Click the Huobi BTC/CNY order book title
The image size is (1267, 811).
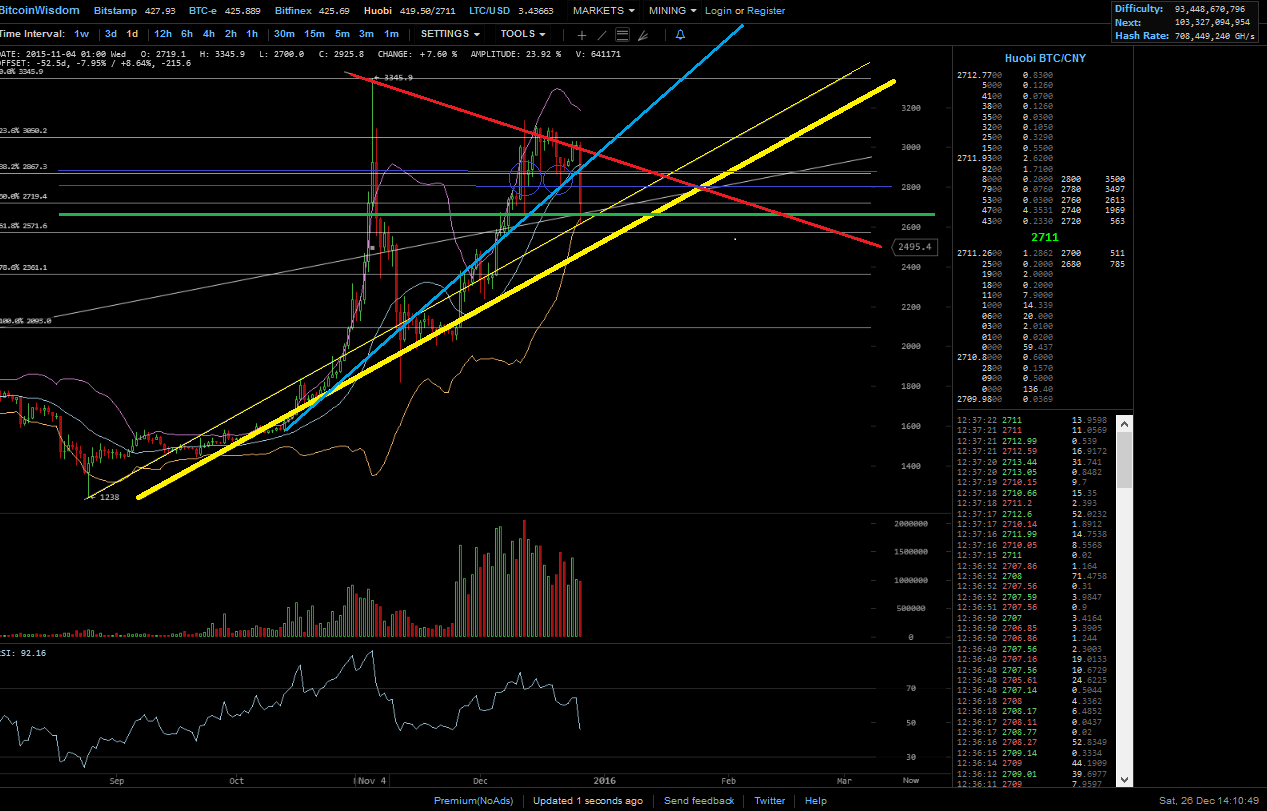[x=1045, y=58]
